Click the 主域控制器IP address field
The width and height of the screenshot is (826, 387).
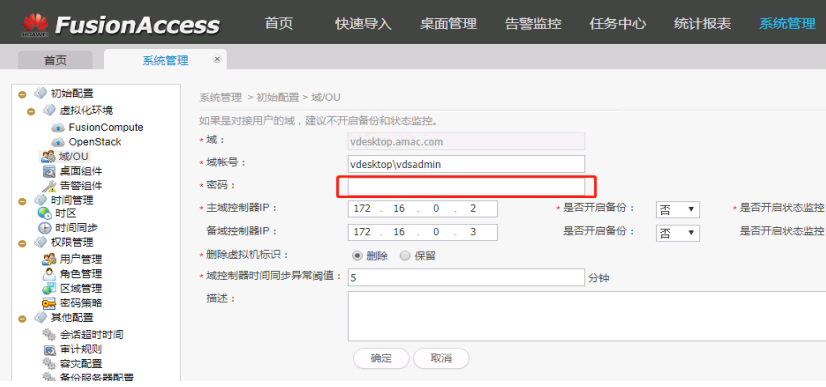tap(422, 209)
